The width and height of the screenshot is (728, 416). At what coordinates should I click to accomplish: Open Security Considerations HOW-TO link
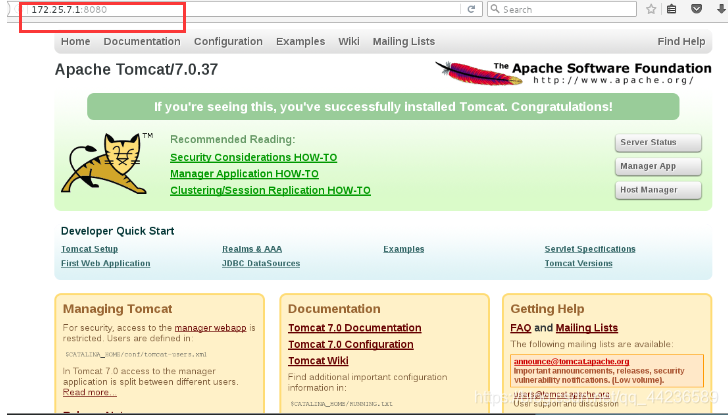[254, 157]
